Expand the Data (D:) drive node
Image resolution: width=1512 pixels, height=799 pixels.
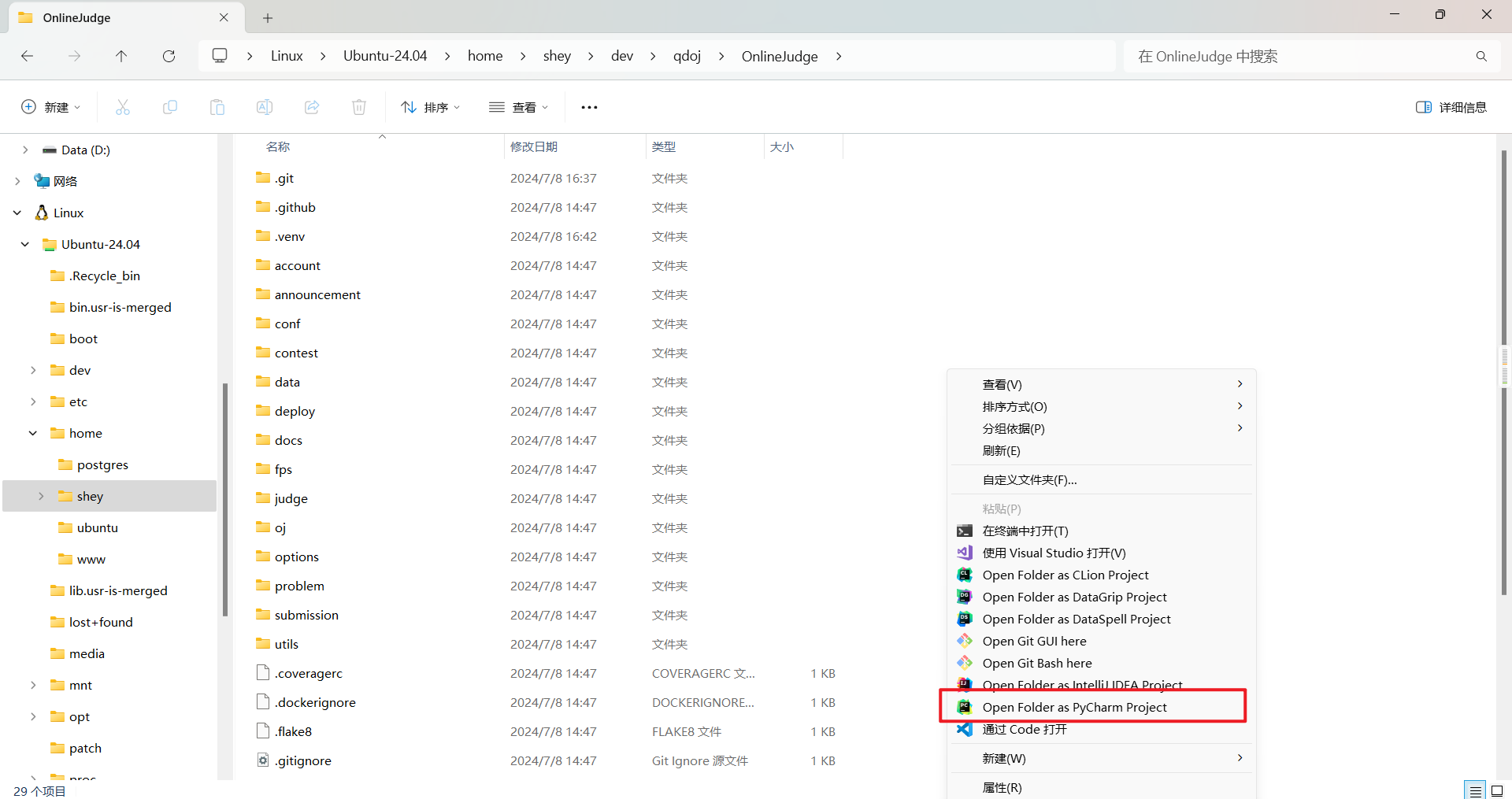[25, 150]
